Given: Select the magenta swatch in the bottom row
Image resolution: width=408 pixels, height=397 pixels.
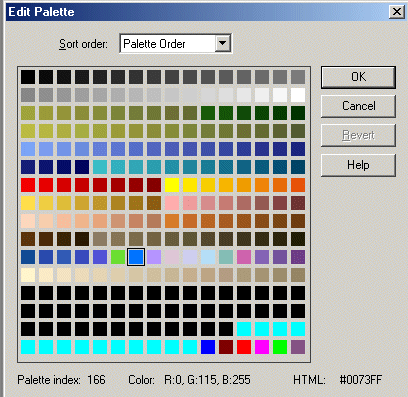Looking at the screenshot, I should click(262, 347).
